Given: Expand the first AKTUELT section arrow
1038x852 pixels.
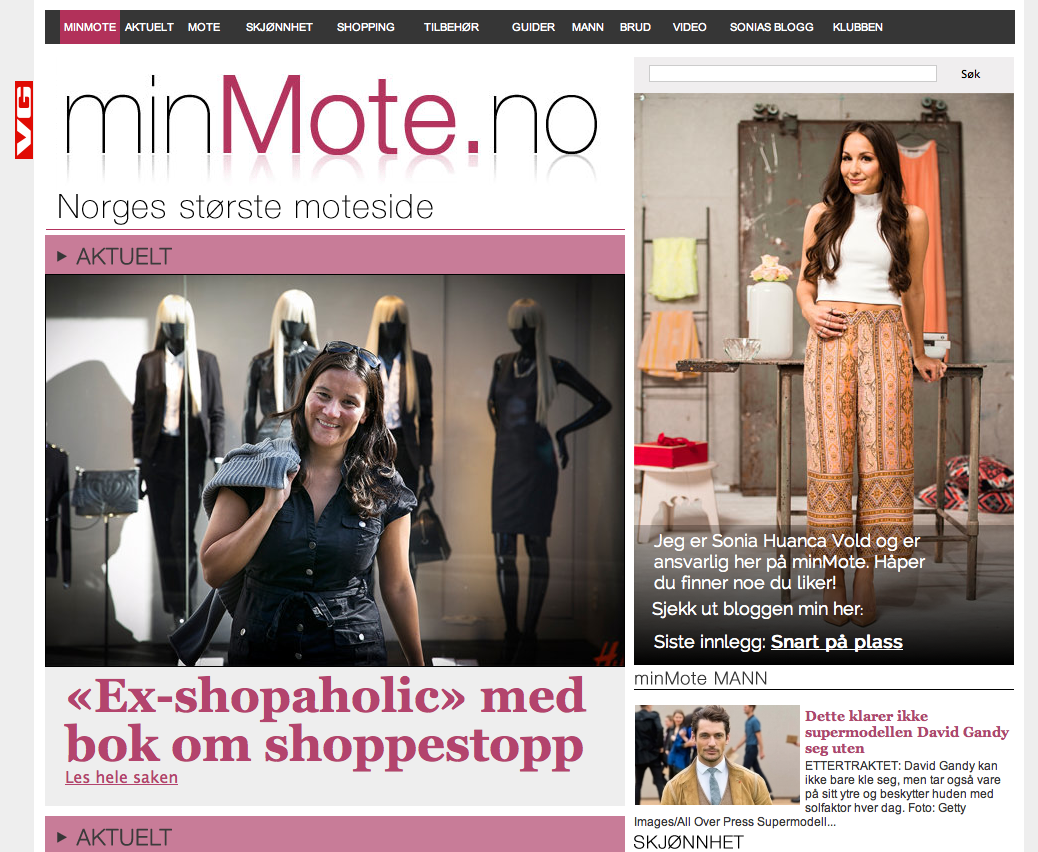Looking at the screenshot, I should [62, 256].
